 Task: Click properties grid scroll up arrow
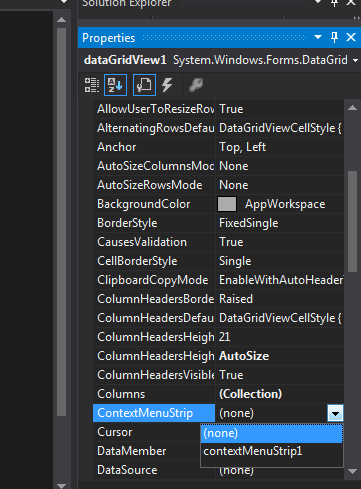(x=352, y=108)
